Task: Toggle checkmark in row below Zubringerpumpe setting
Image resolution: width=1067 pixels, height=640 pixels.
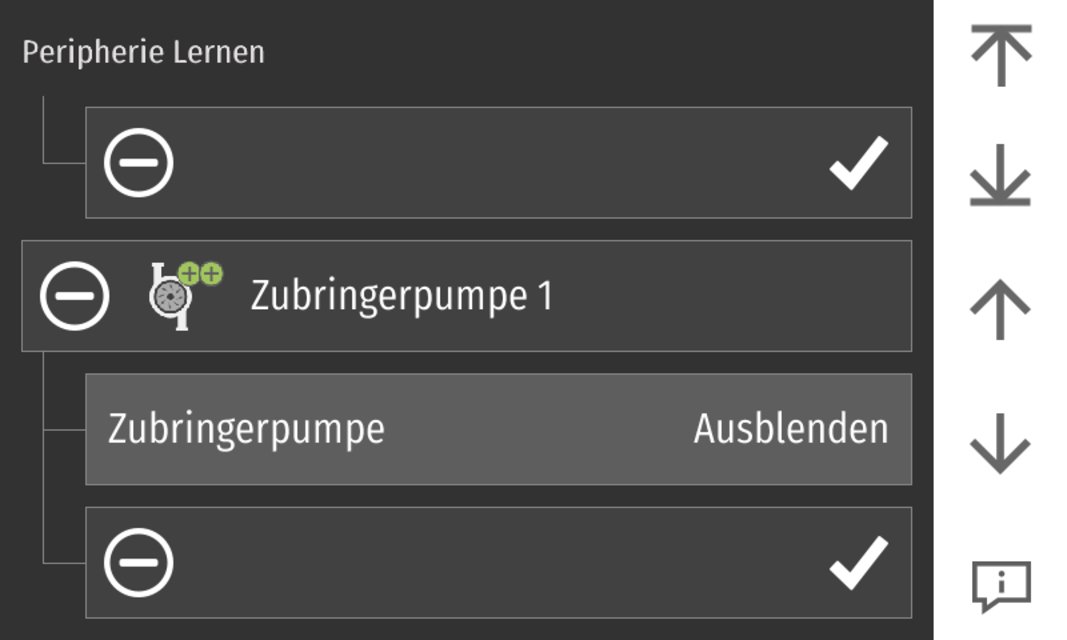Action: pyautogui.click(x=858, y=563)
